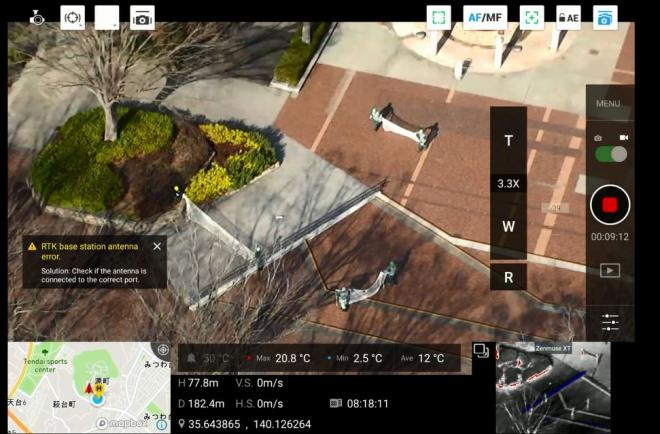Tap the center-focus target icon
The image size is (660, 434).
(532, 17)
